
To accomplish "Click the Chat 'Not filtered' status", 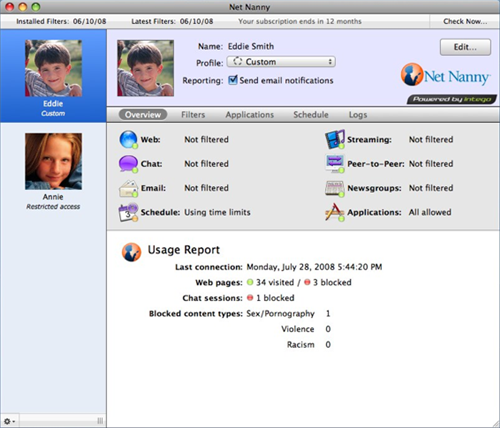I will 206,164.
